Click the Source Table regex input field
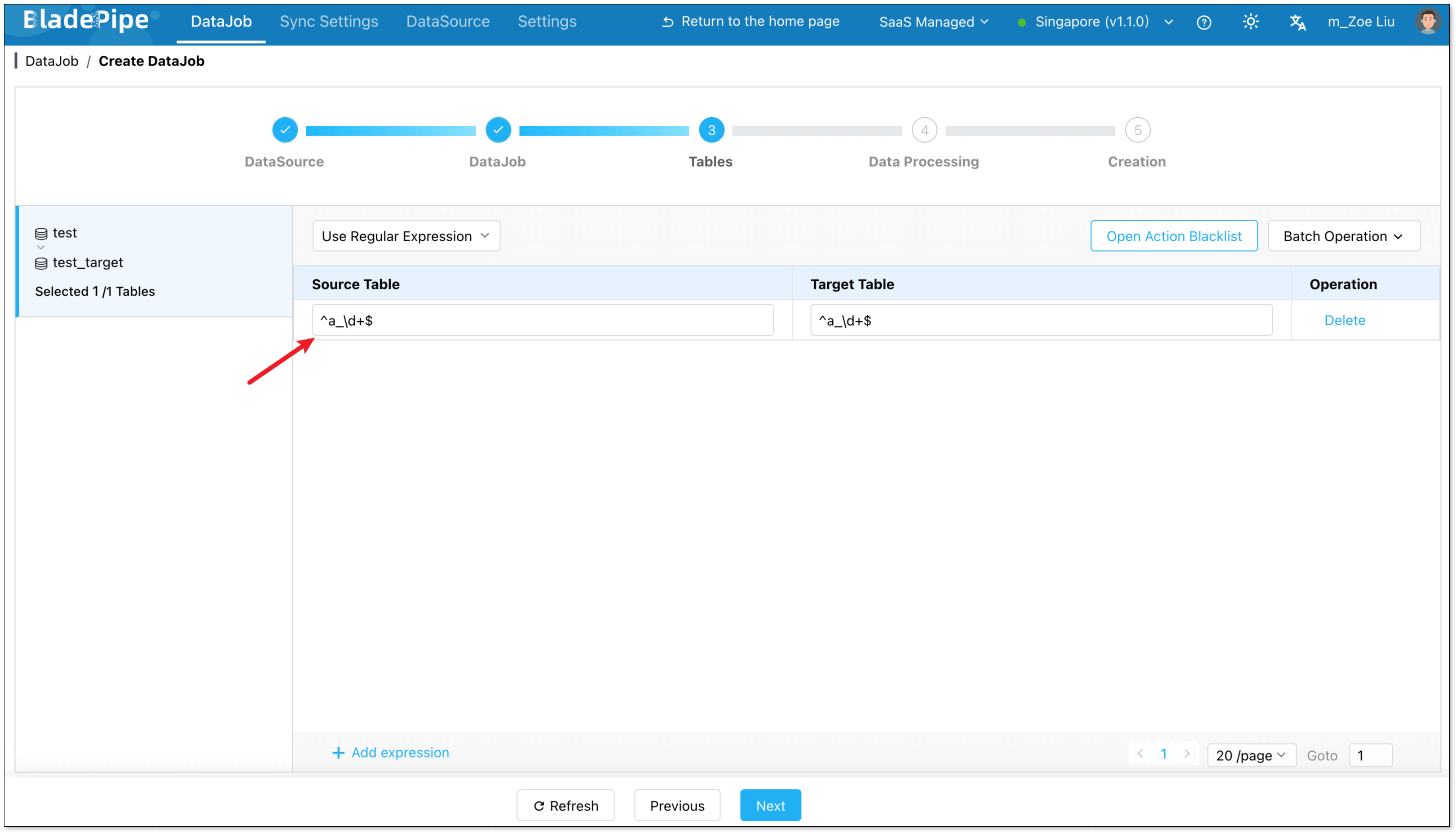1456x833 pixels. click(542, 320)
